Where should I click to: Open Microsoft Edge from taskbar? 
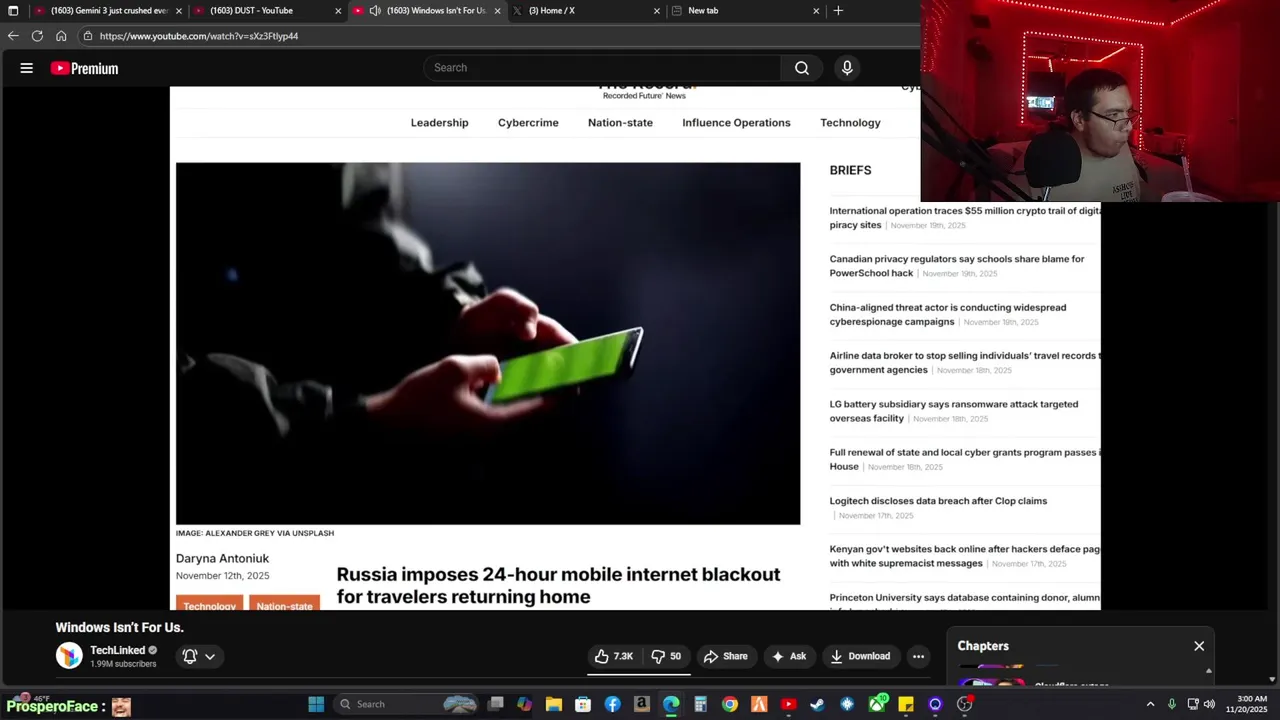pyautogui.click(x=671, y=704)
